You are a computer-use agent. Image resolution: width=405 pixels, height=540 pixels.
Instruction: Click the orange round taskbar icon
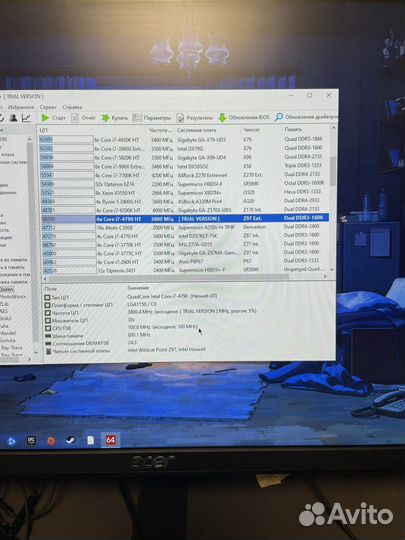[51, 441]
